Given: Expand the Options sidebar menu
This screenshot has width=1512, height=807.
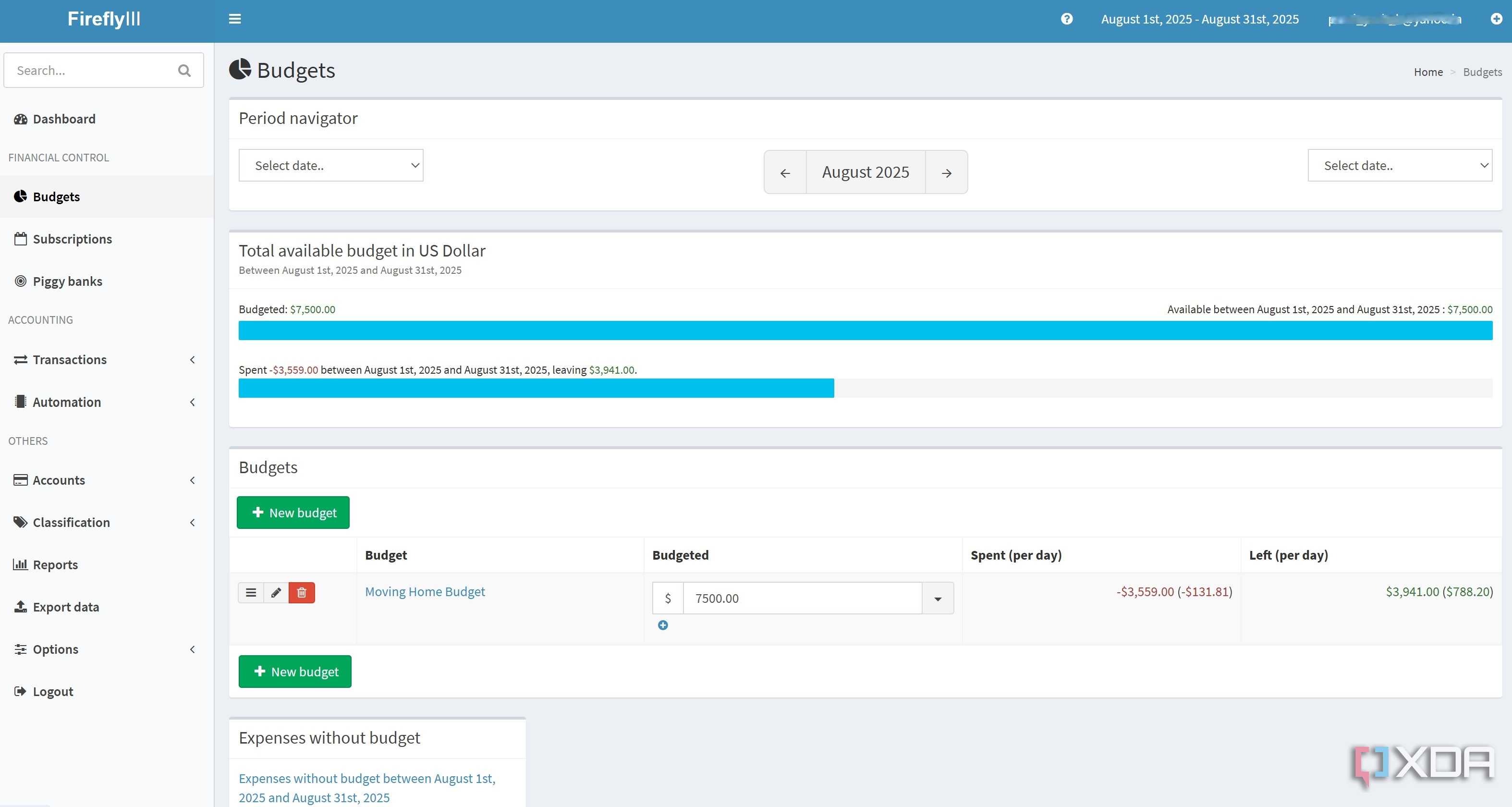Looking at the screenshot, I should click(107, 649).
